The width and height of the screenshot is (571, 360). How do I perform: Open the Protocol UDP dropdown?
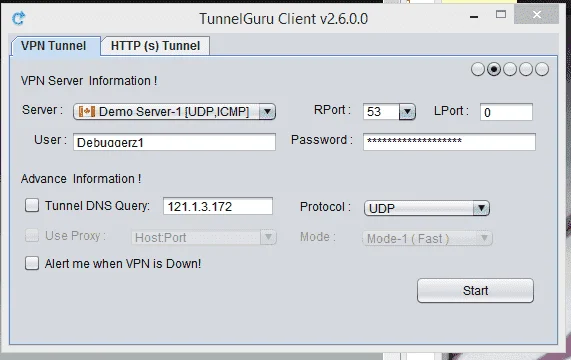point(427,208)
